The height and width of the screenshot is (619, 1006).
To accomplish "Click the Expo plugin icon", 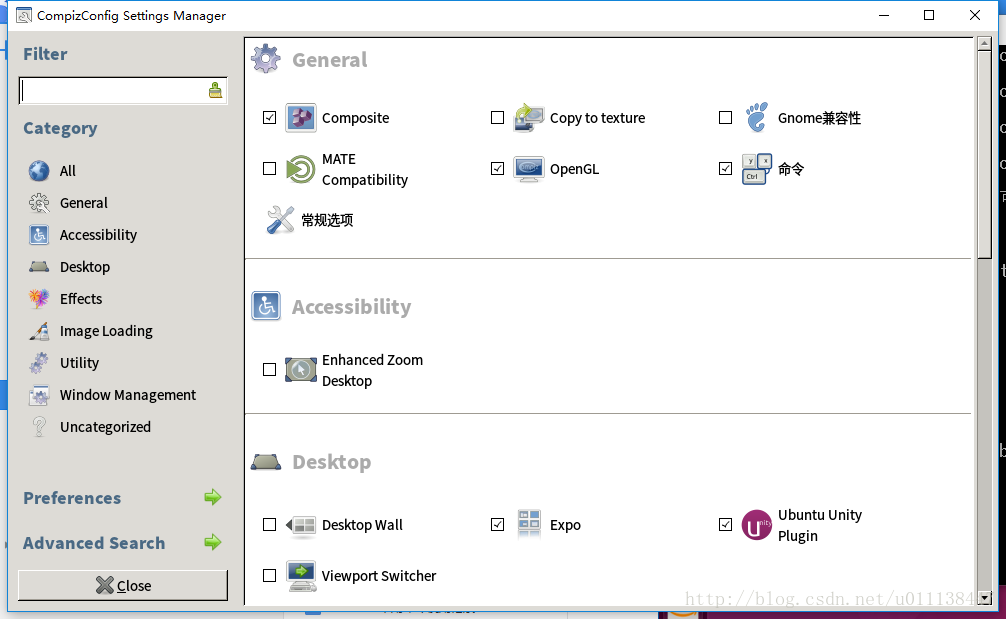I will click(x=529, y=525).
